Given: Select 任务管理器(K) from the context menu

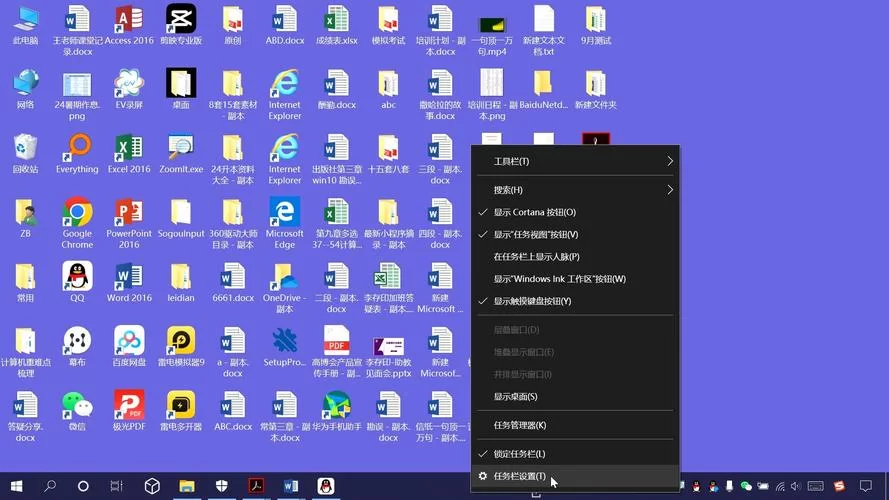Looking at the screenshot, I should click(520, 425).
